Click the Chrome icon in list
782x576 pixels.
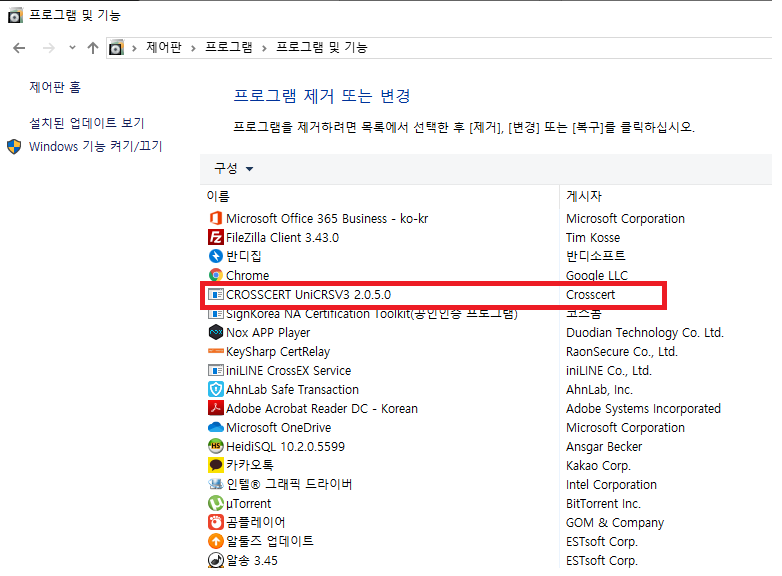click(x=215, y=275)
